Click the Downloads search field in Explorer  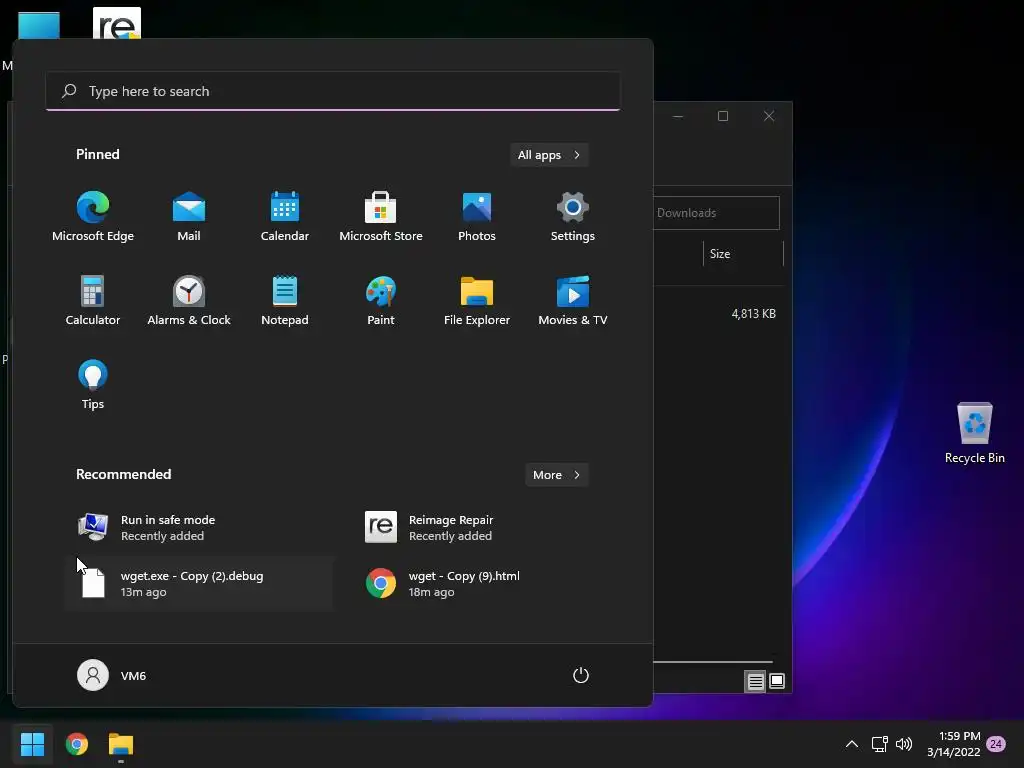(x=716, y=213)
